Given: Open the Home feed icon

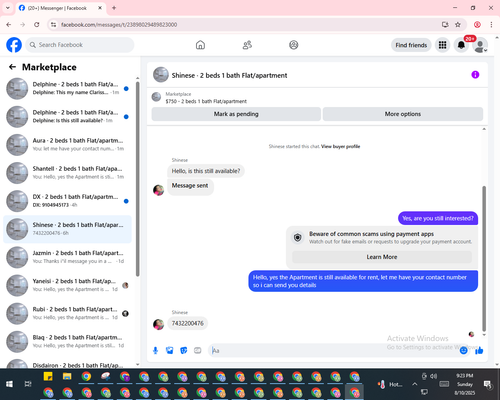Looking at the screenshot, I should [200, 45].
